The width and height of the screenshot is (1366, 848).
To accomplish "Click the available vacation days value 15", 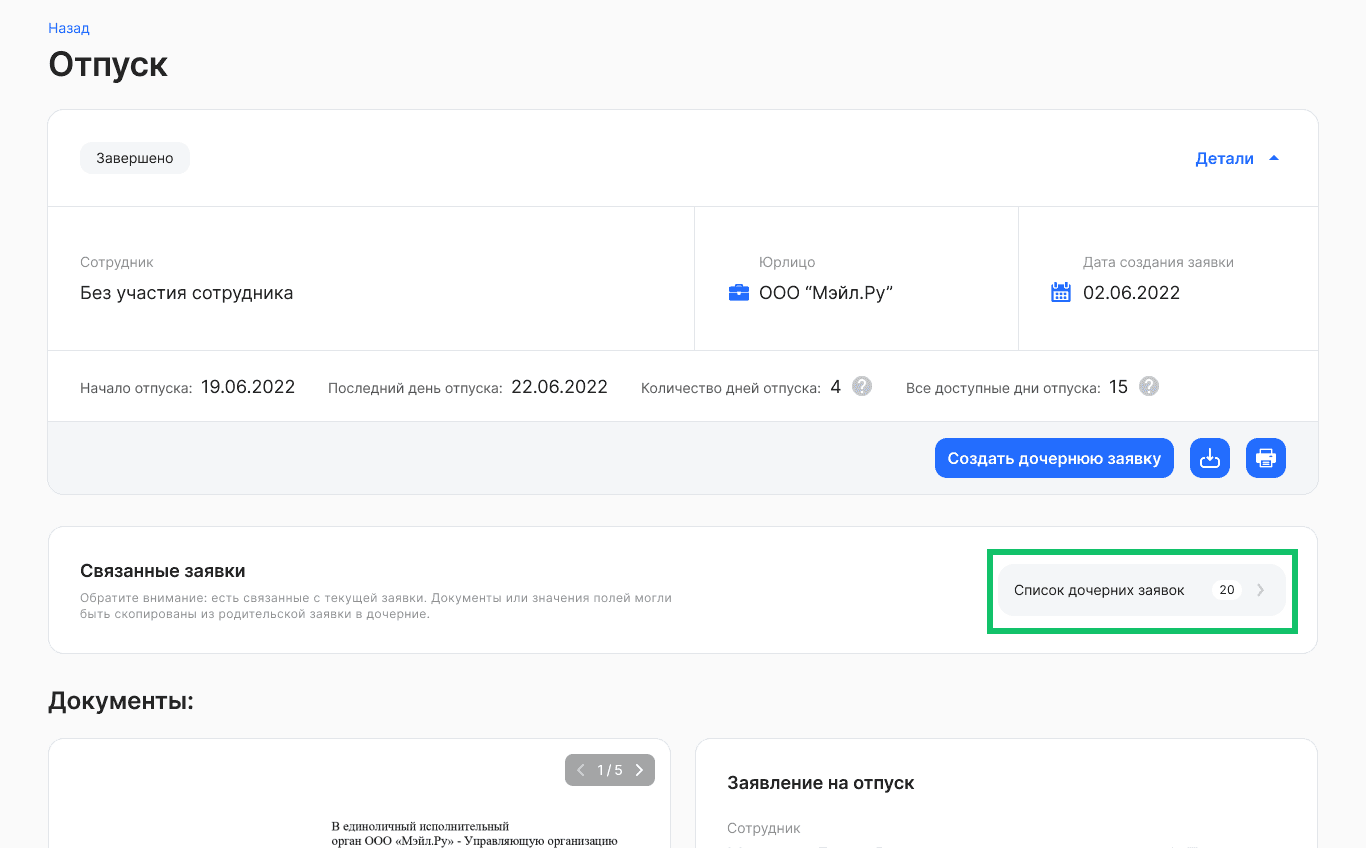I will [1118, 387].
